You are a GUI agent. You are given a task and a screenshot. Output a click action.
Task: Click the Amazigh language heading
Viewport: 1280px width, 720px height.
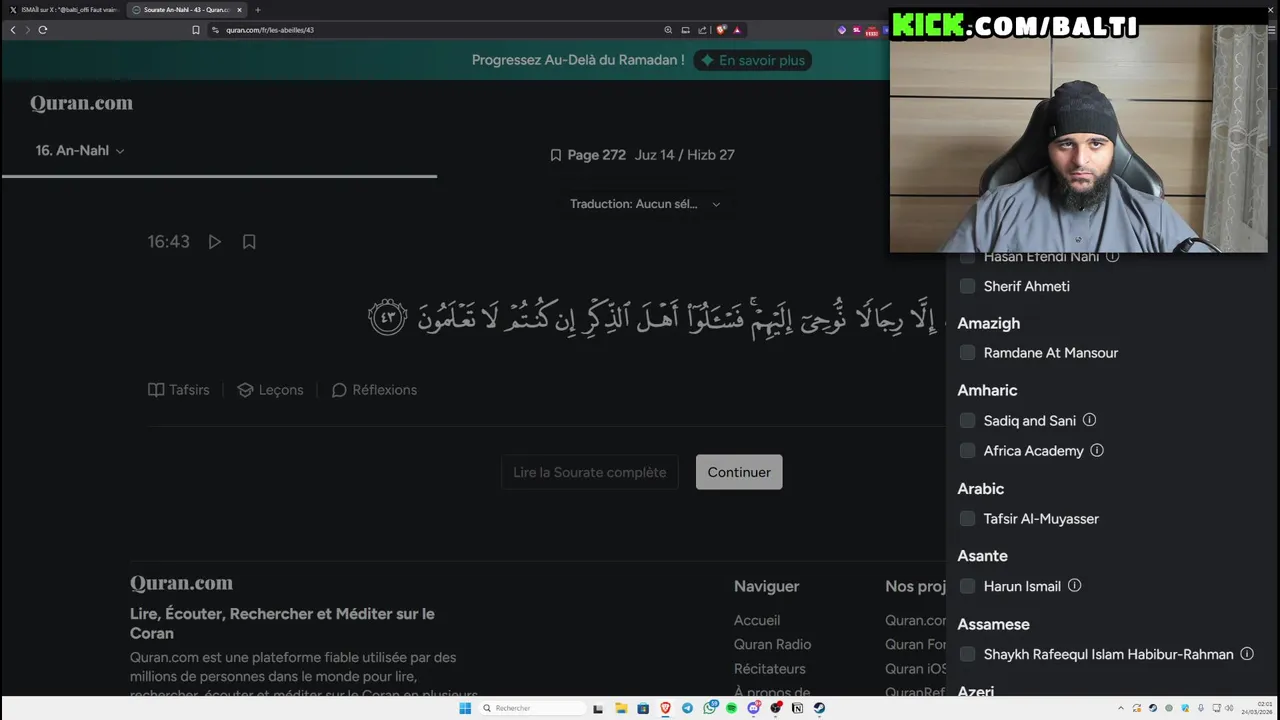pyautogui.click(x=989, y=323)
